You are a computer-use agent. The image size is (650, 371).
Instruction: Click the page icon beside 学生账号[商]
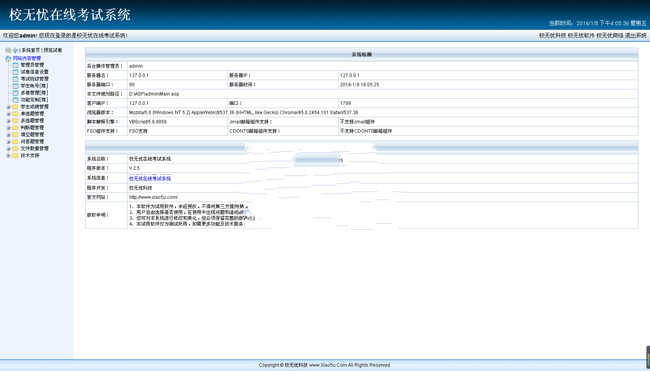click(15, 86)
